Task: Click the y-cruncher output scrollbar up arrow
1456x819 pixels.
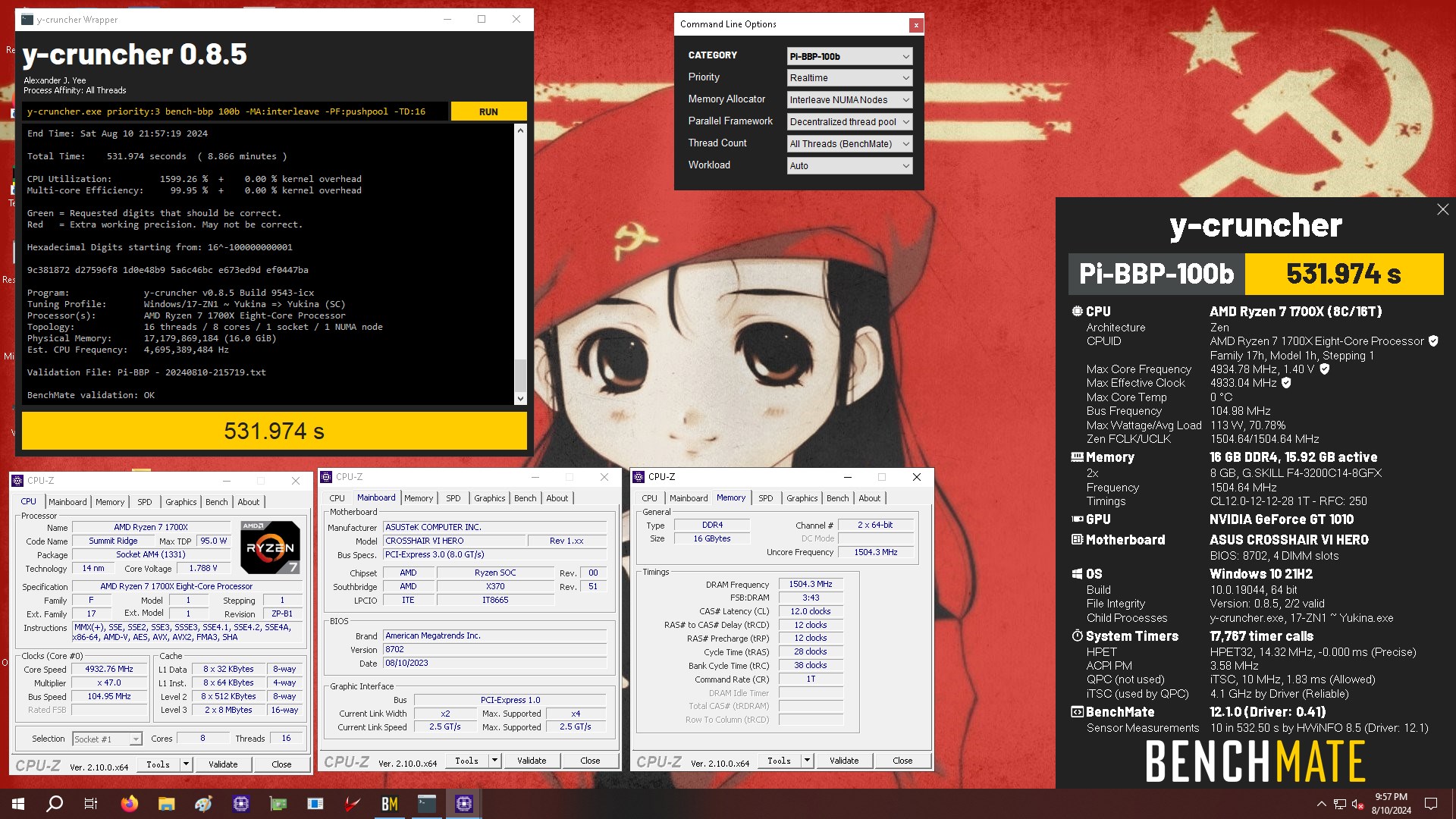Action: pos(520,130)
